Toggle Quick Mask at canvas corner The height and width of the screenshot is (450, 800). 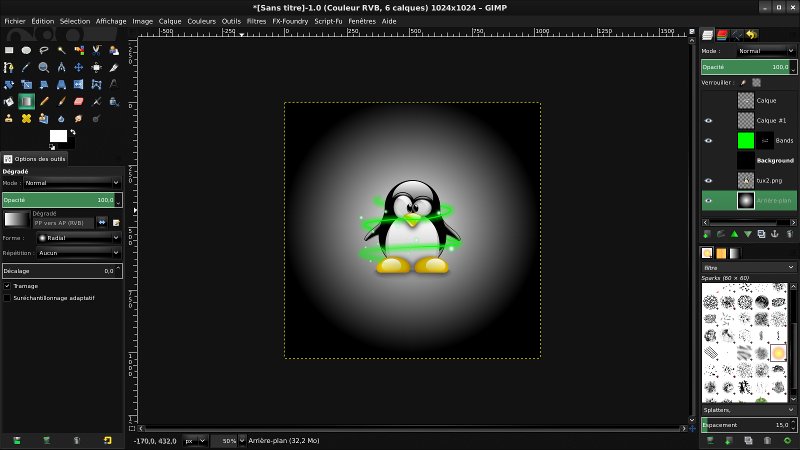[x=132, y=429]
